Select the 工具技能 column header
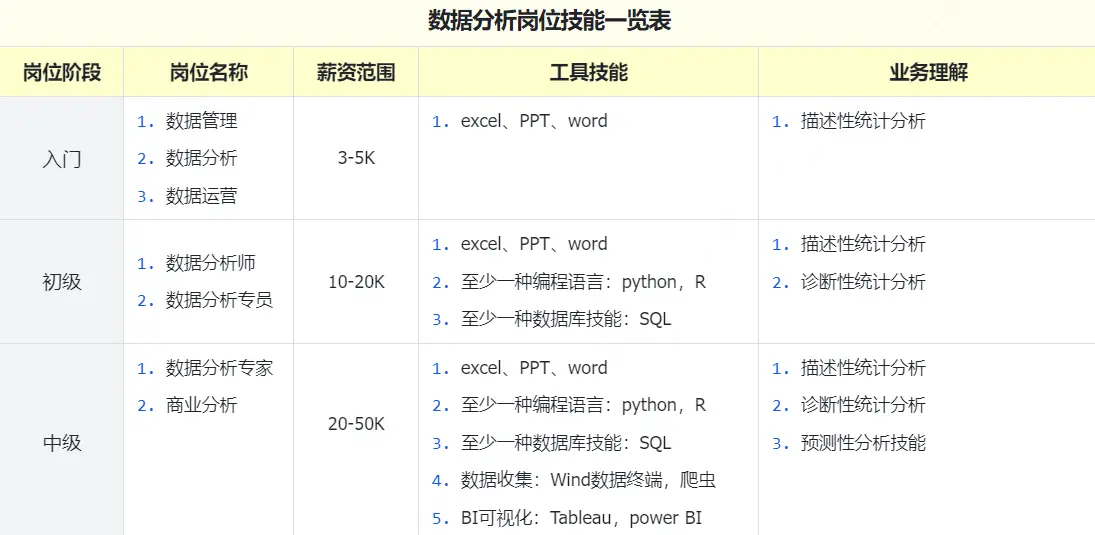Screen dimensions: 1095x535 point(588,72)
